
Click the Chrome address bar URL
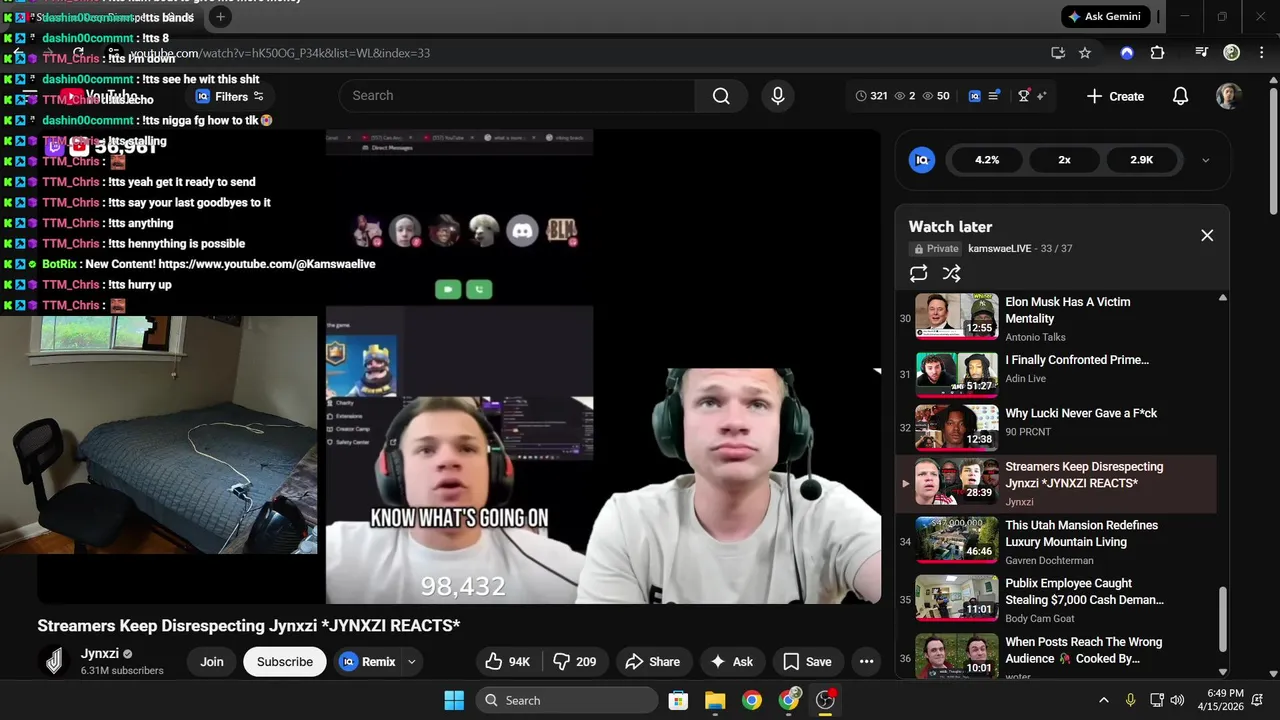tap(280, 53)
